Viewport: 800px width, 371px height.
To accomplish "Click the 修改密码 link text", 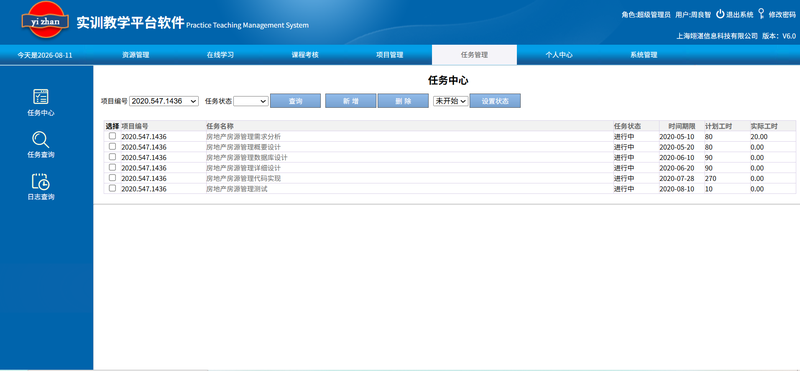I will pos(782,15).
